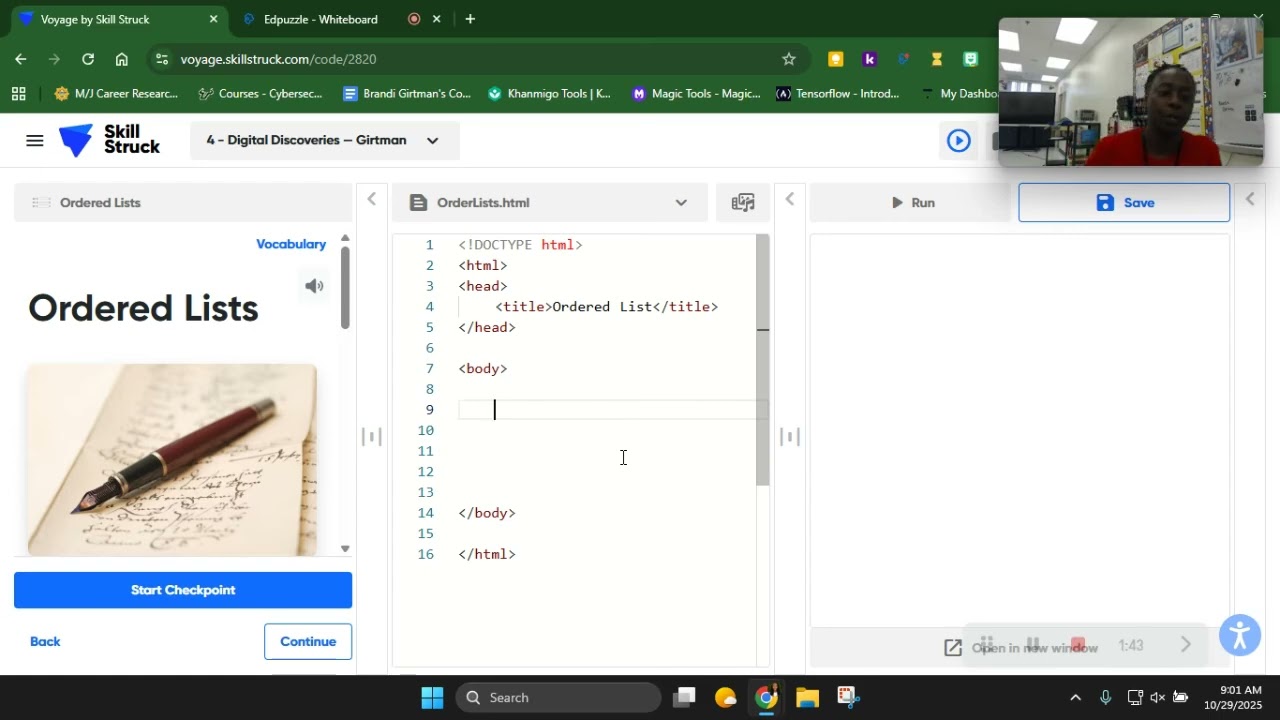This screenshot has height=720, width=1280.
Task: Click the Start Checkpoint button
Action: tap(183, 590)
